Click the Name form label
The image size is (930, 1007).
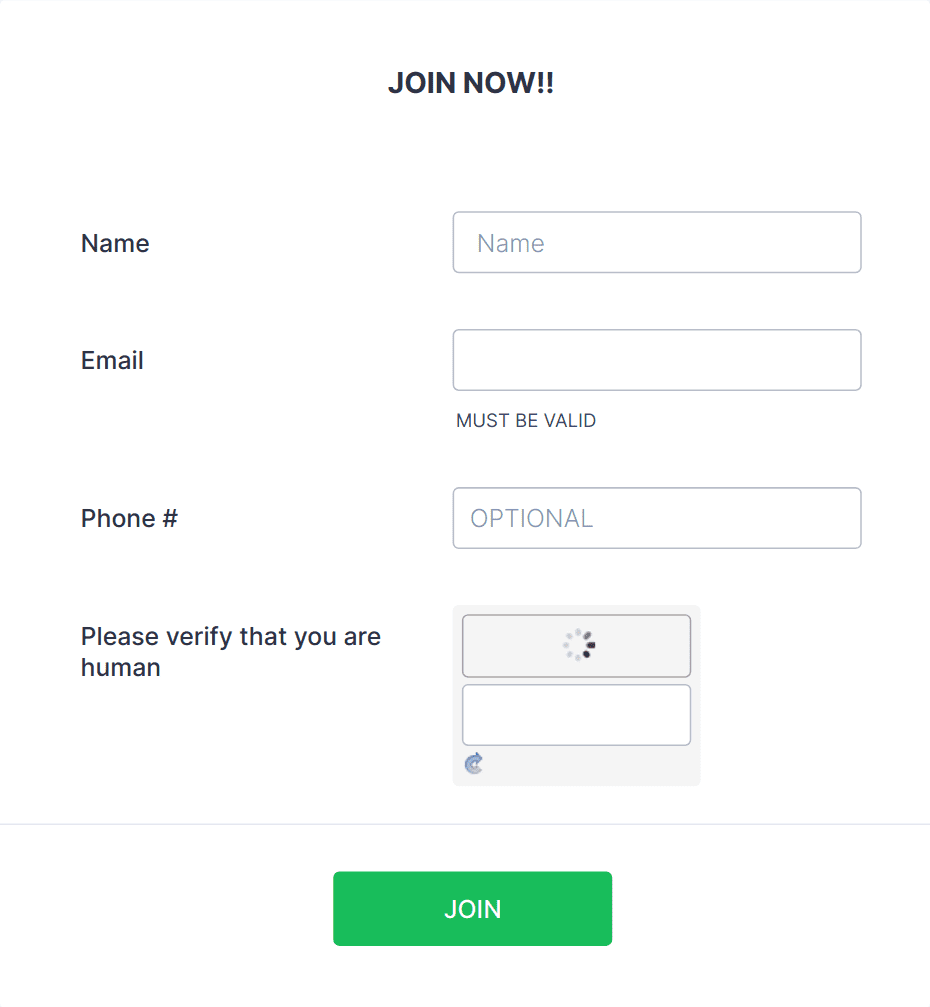pos(114,243)
